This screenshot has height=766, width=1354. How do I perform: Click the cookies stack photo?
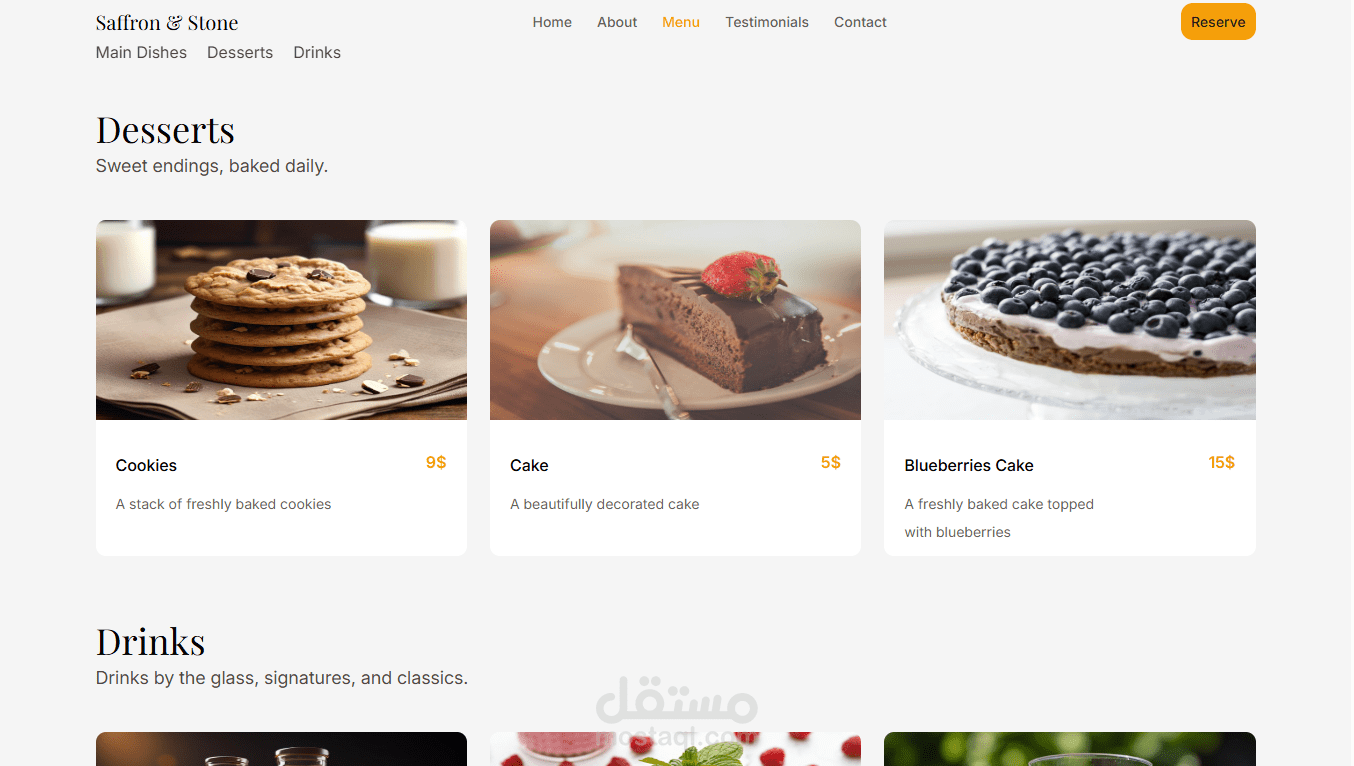(281, 320)
